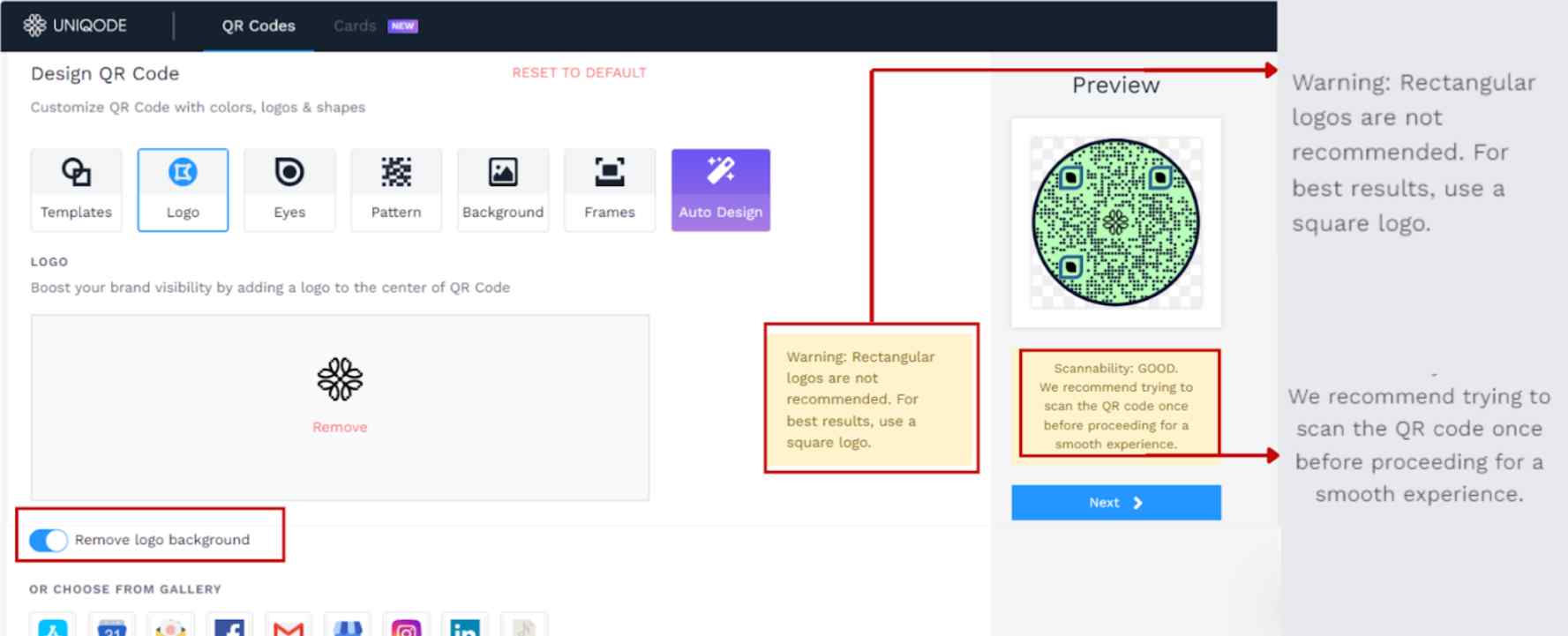Click the uploaded flower logo image
Viewport: 1568px width, 636px height.
pyautogui.click(x=340, y=379)
